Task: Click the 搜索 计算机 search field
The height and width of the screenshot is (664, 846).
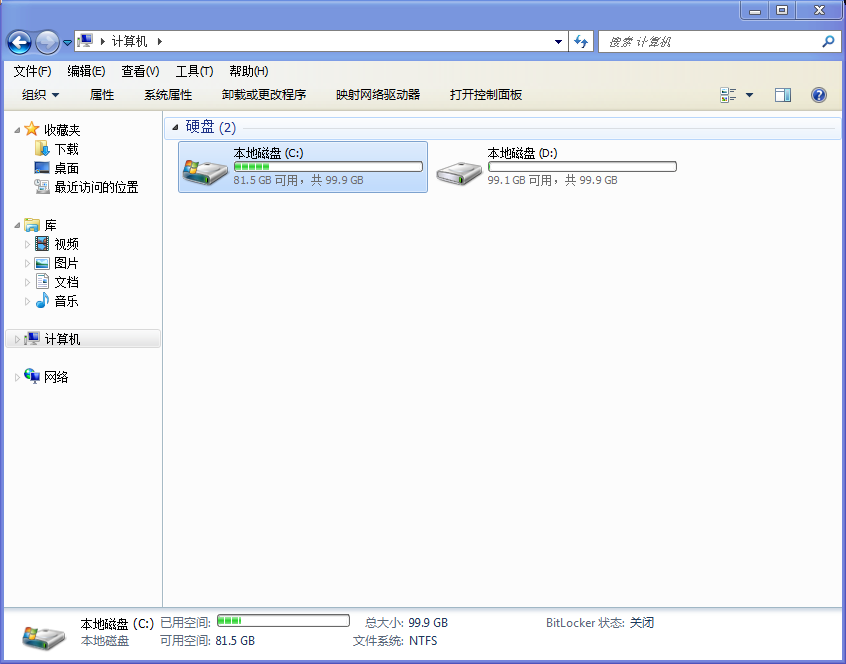Action: tap(708, 42)
